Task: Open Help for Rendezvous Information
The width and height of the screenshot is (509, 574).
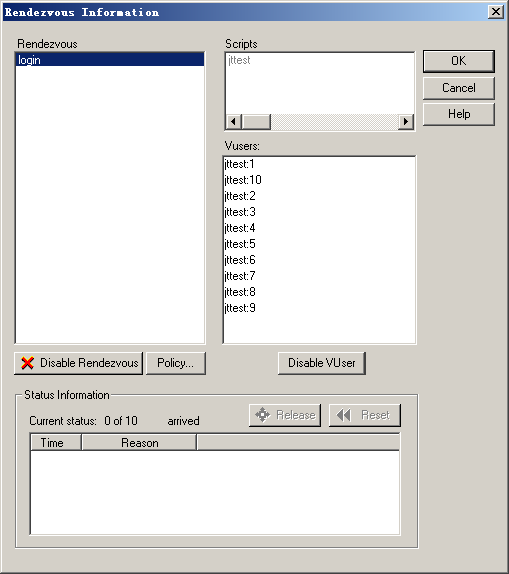Action: point(458,114)
